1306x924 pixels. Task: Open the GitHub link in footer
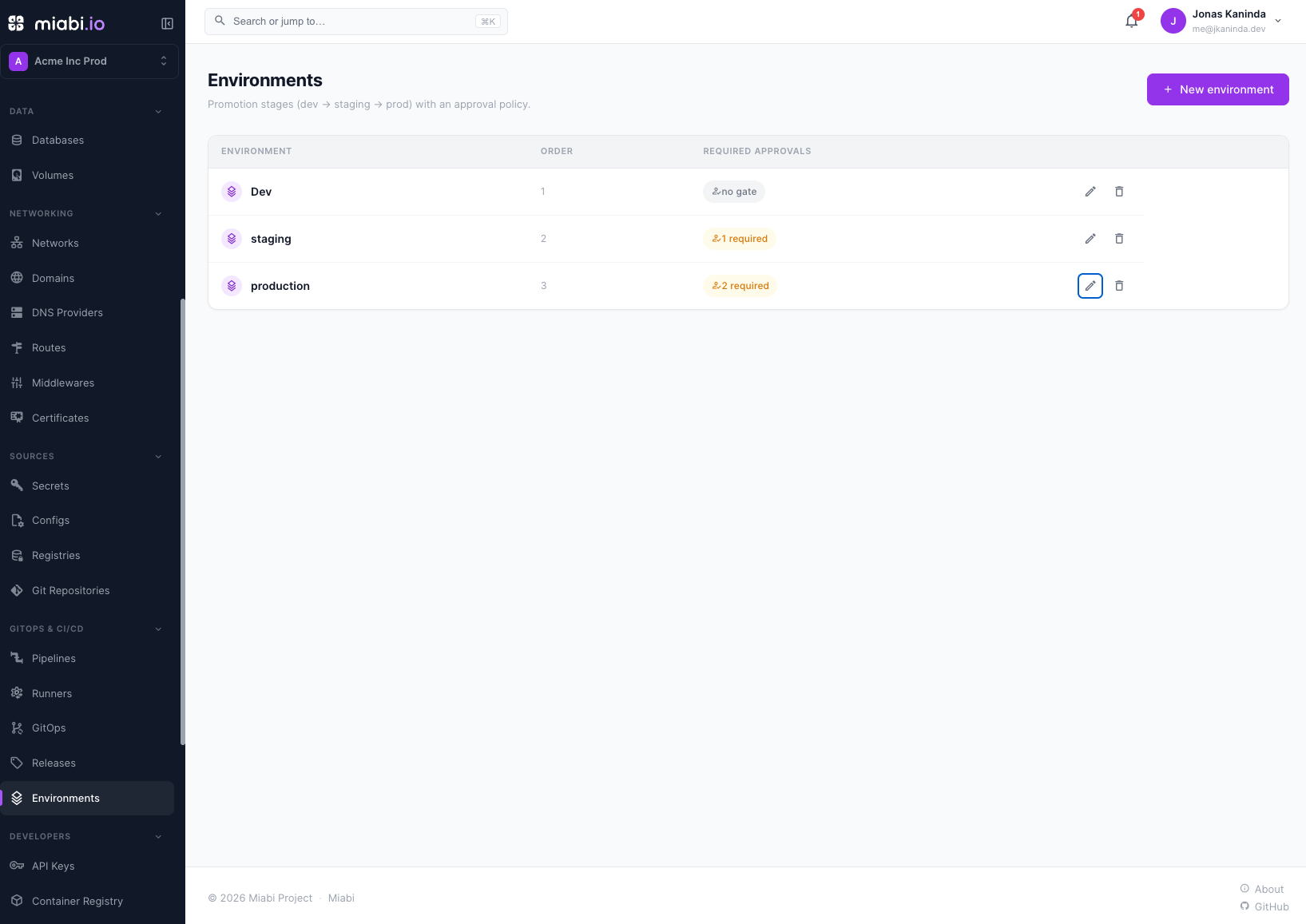[1264, 907]
